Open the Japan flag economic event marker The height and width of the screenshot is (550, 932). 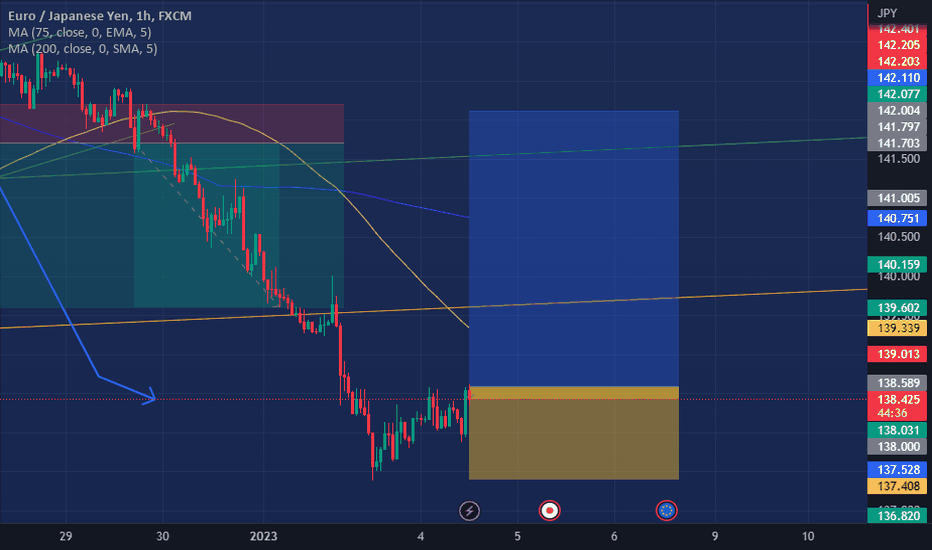[549, 511]
